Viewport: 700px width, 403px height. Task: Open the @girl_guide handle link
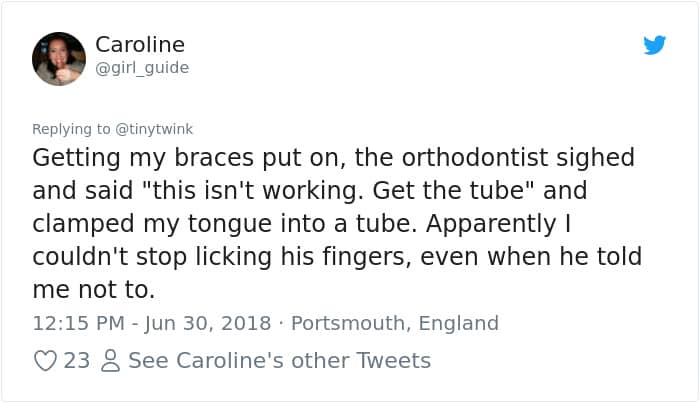click(x=142, y=68)
